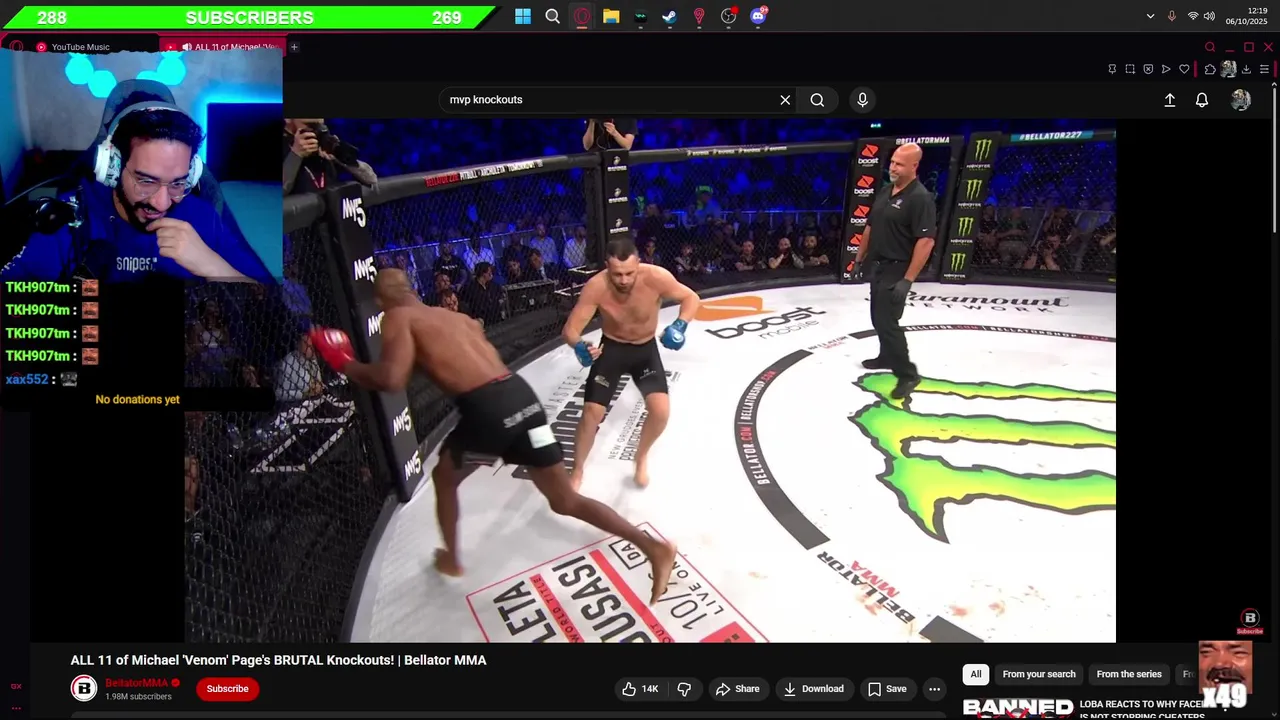This screenshot has height=720, width=1280.
Task: Click the GX corner sidebar icon
Action: pos(16,686)
